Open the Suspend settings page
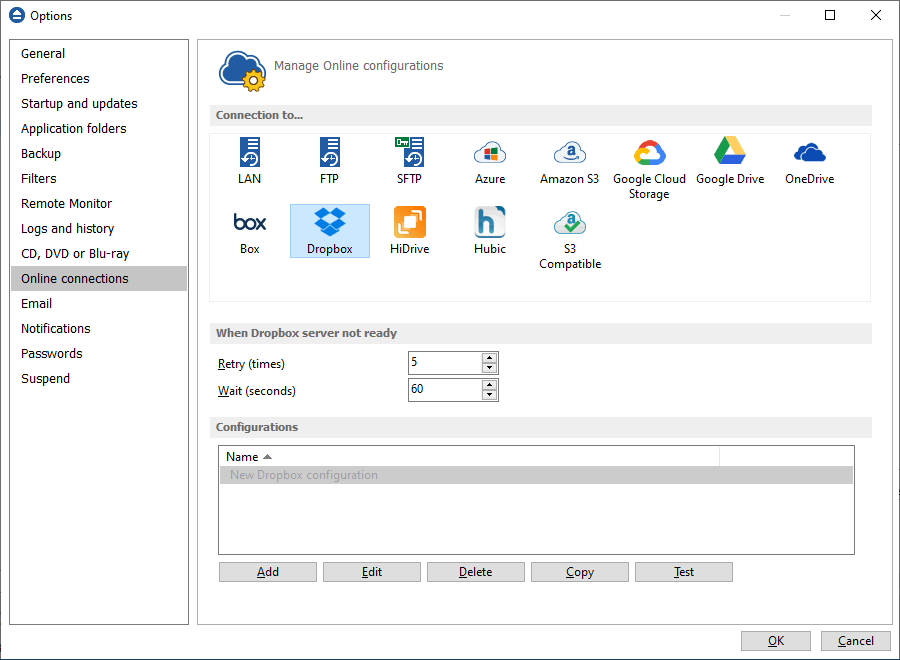The width and height of the screenshot is (900, 660). (x=99, y=379)
